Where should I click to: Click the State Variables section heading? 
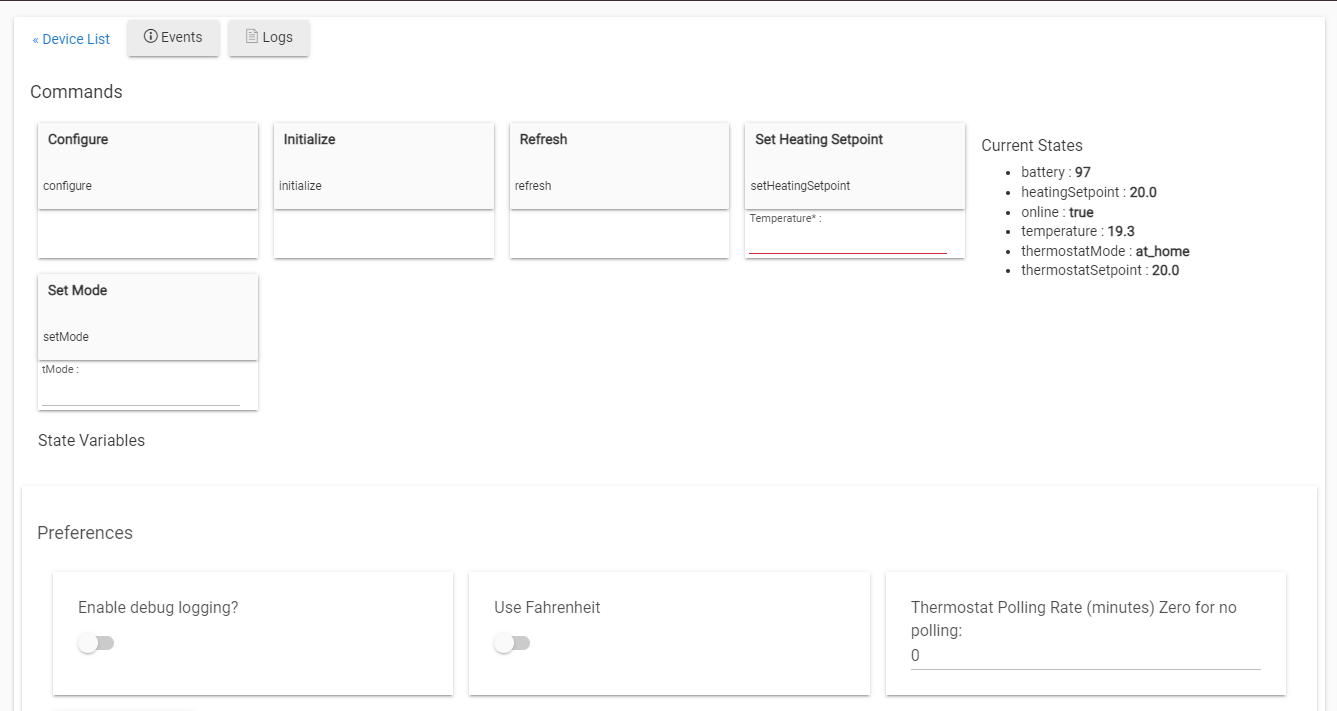(x=90, y=440)
